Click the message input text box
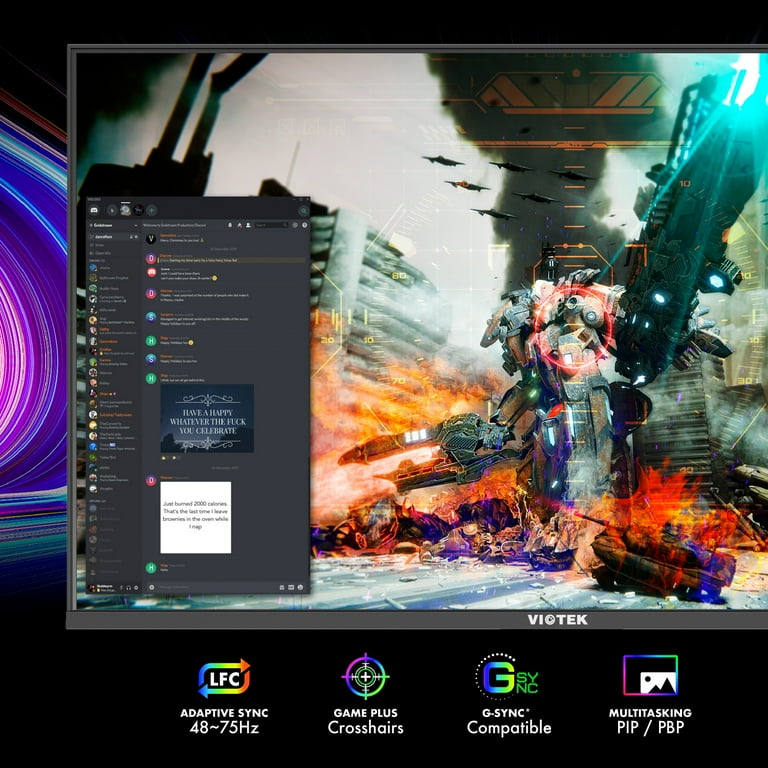This screenshot has width=768, height=768. point(216,587)
